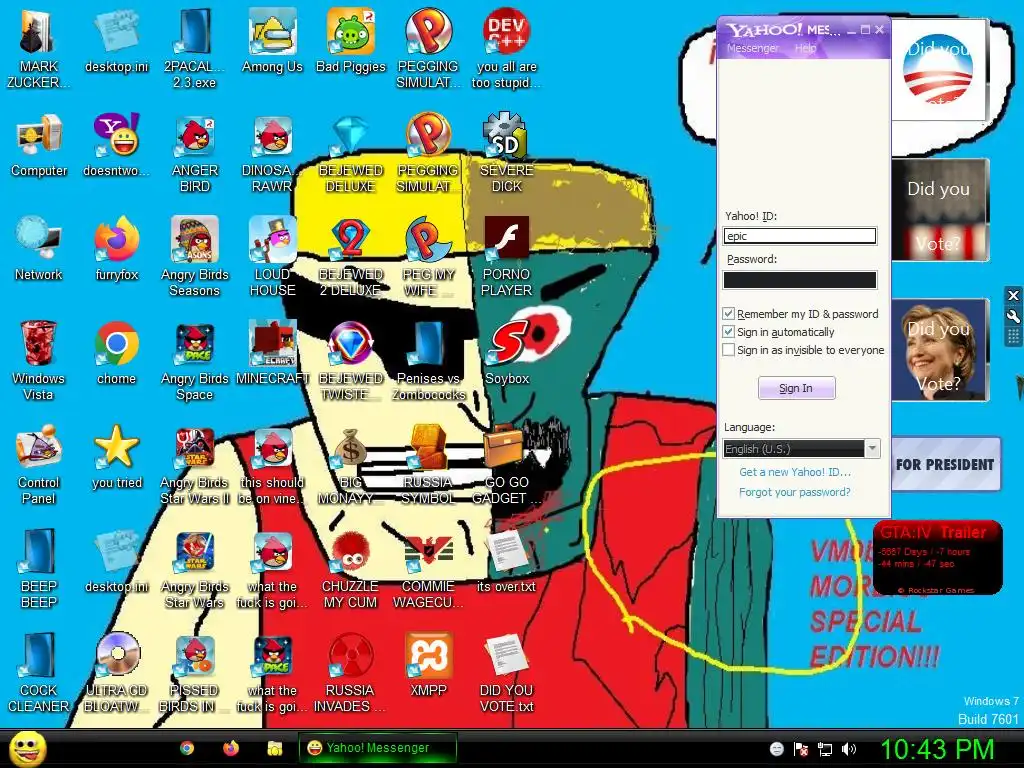The width and height of the screenshot is (1024, 768).
Task: Open the Network desktop icon
Action: pos(39,248)
